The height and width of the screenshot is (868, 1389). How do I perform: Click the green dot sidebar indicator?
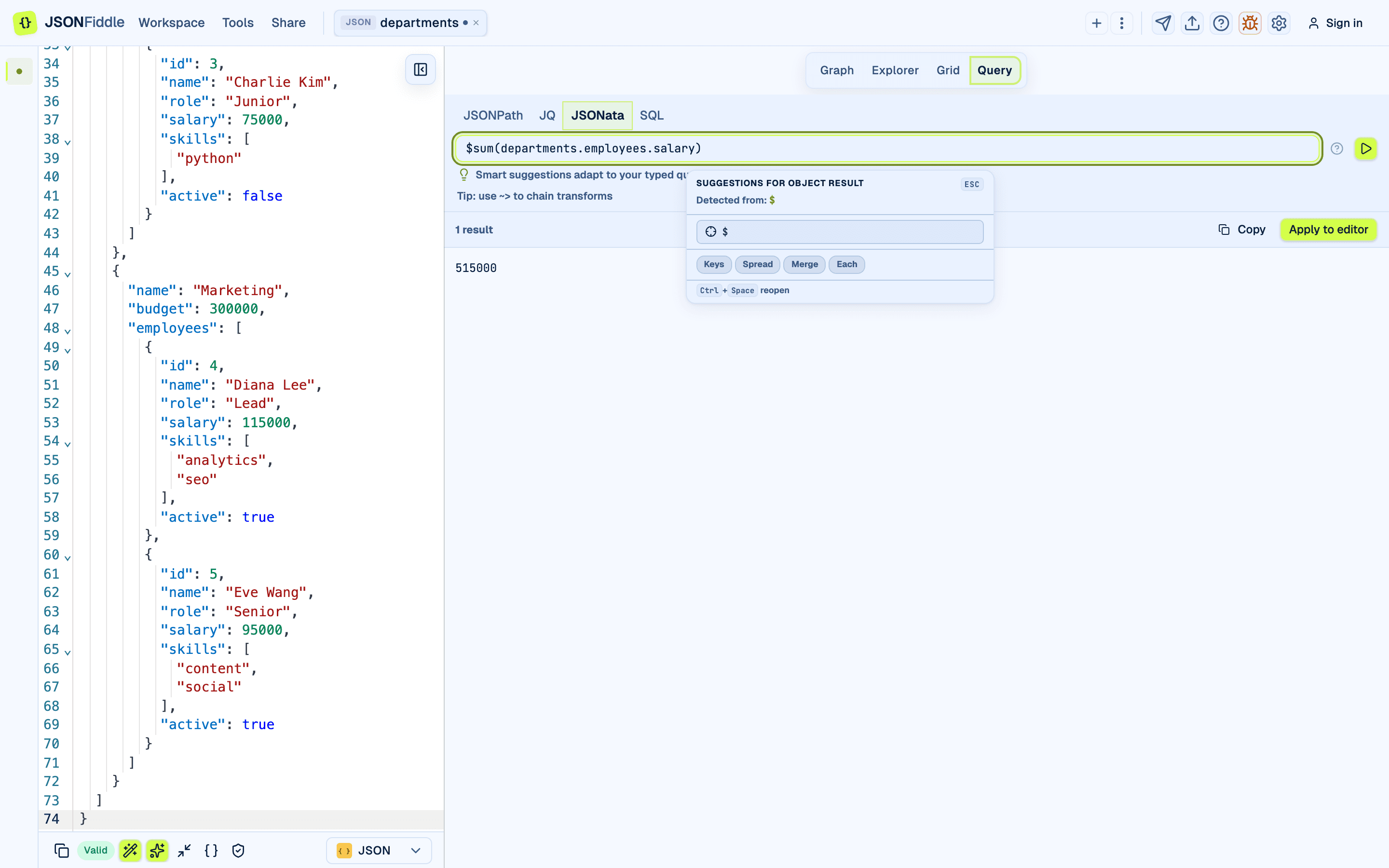click(19, 71)
